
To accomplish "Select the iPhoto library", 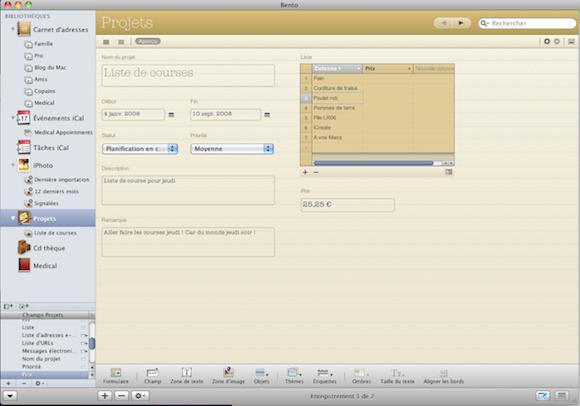I will click(x=36, y=165).
